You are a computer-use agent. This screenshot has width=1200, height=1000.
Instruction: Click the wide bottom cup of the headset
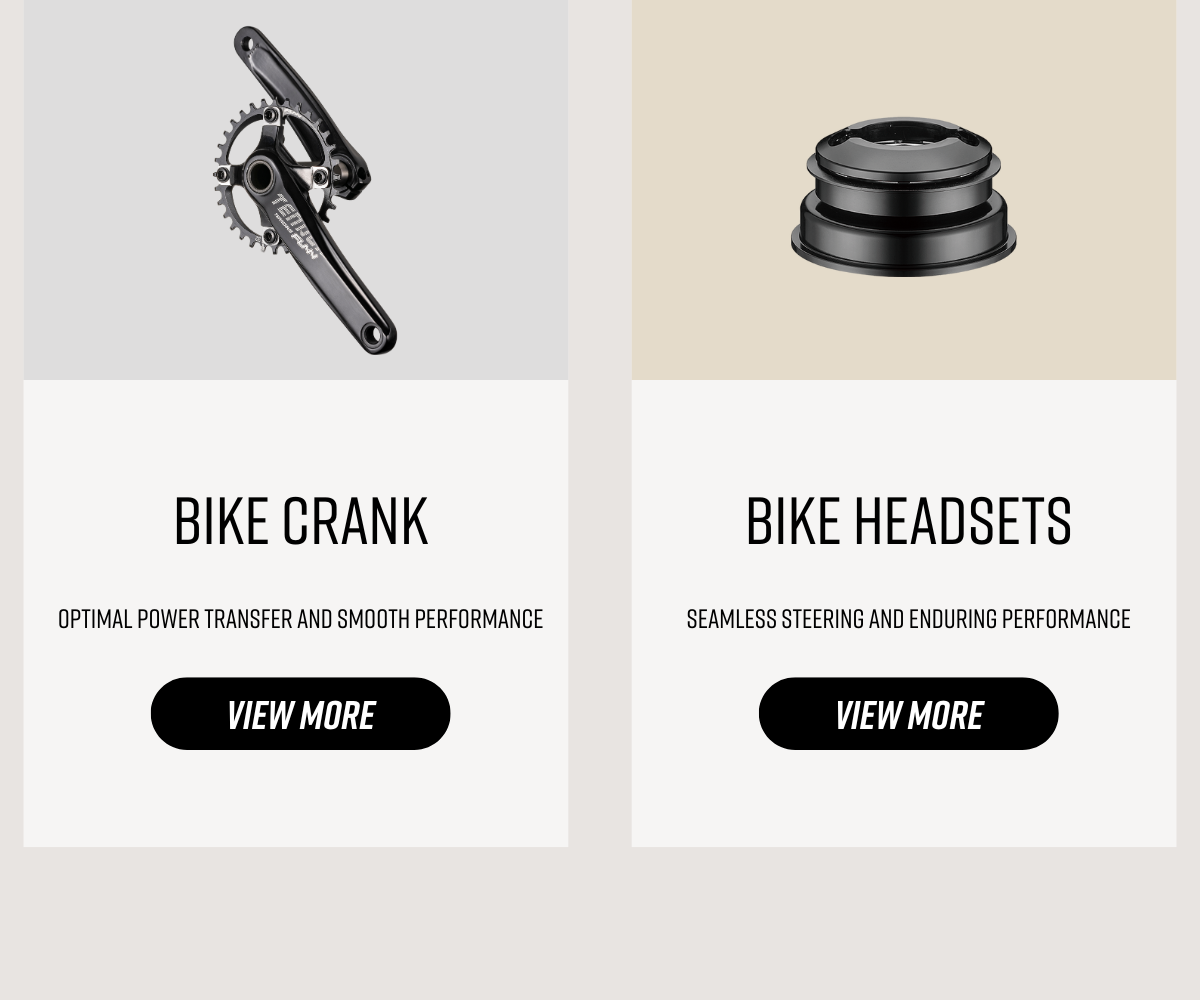903,245
